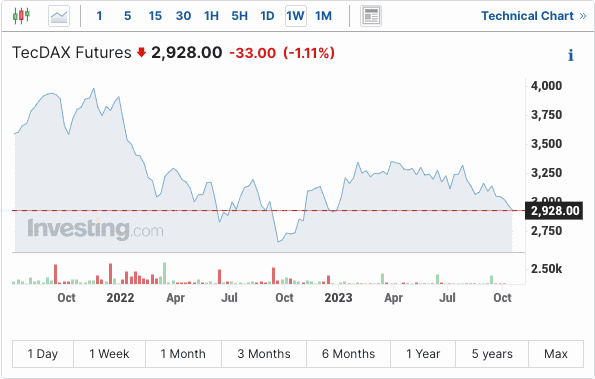Screen dimensions: 595x379
Task: Show the 3 Months range
Action: [264, 354]
